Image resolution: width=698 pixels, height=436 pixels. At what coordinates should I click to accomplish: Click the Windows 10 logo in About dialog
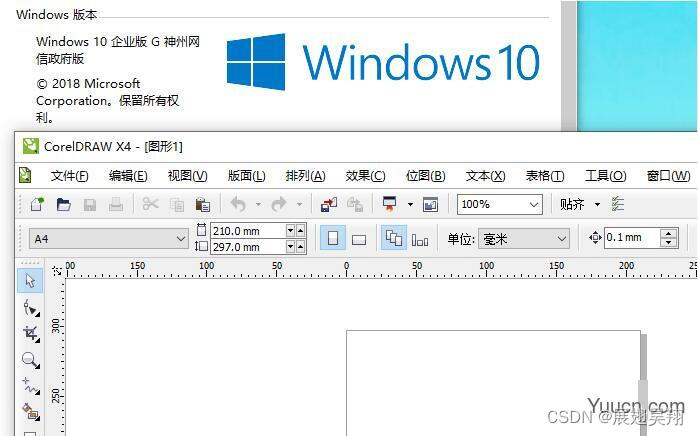pos(383,62)
